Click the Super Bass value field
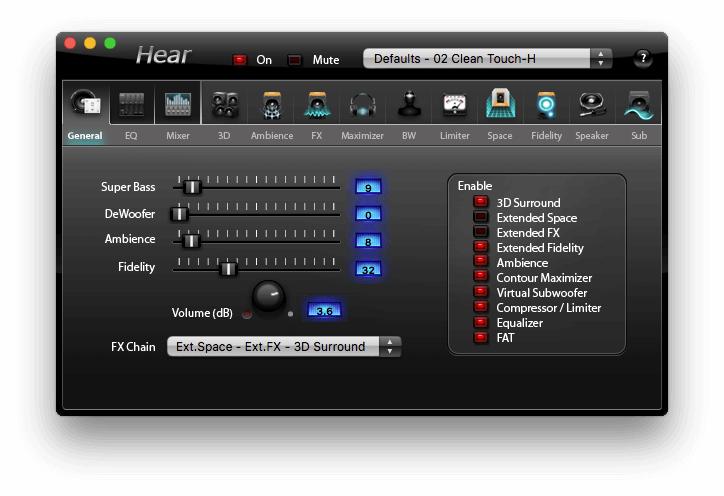Viewport: 724px width, 496px height. [x=368, y=187]
